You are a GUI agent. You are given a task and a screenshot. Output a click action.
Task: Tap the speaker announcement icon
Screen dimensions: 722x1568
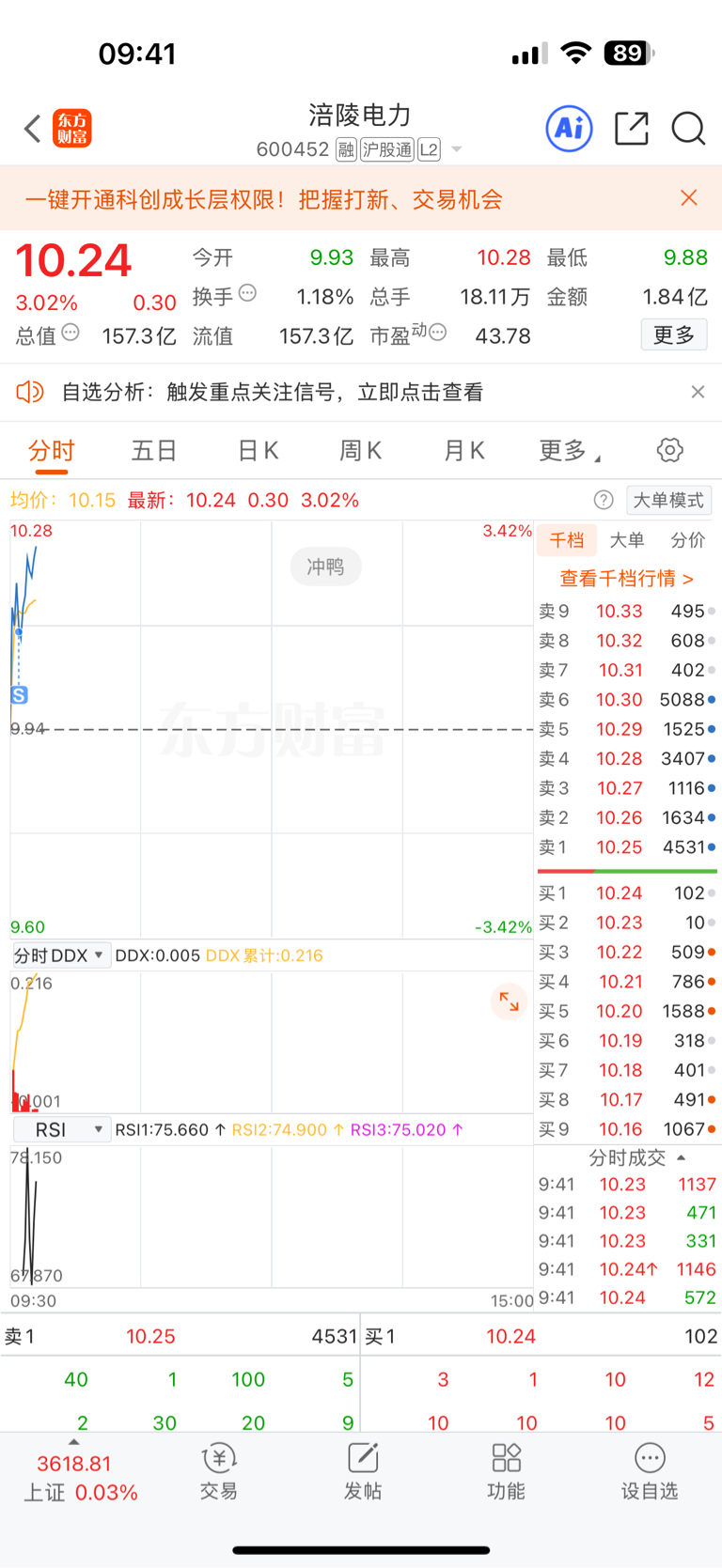(30, 392)
